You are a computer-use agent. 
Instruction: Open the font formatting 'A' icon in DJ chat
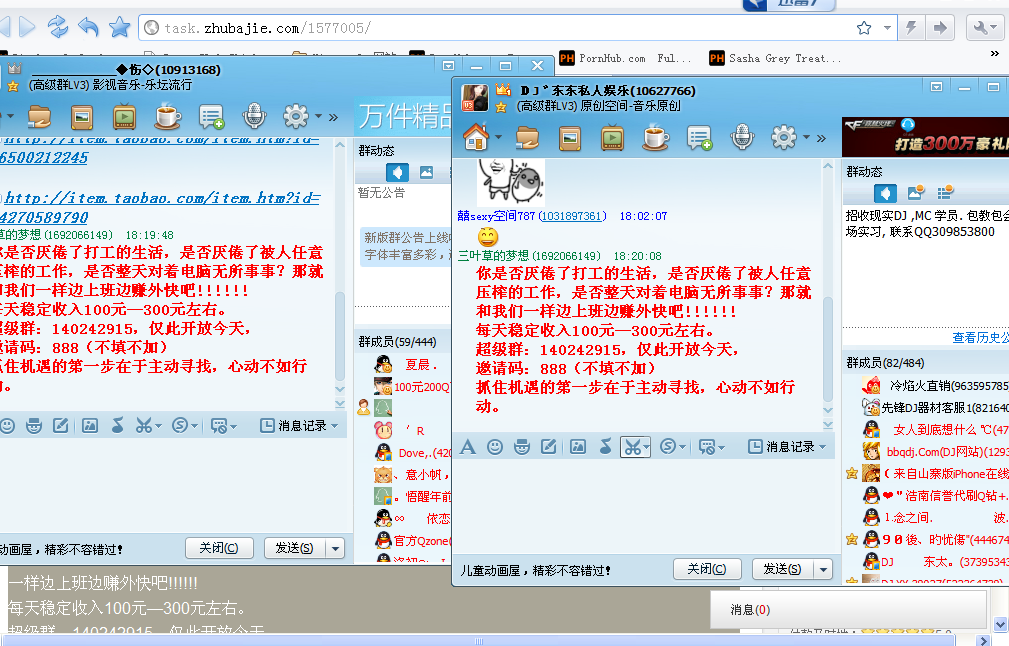click(468, 447)
